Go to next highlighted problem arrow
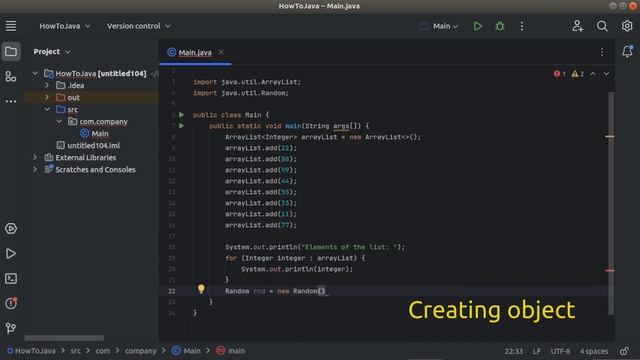The image size is (640, 360). click(x=607, y=74)
